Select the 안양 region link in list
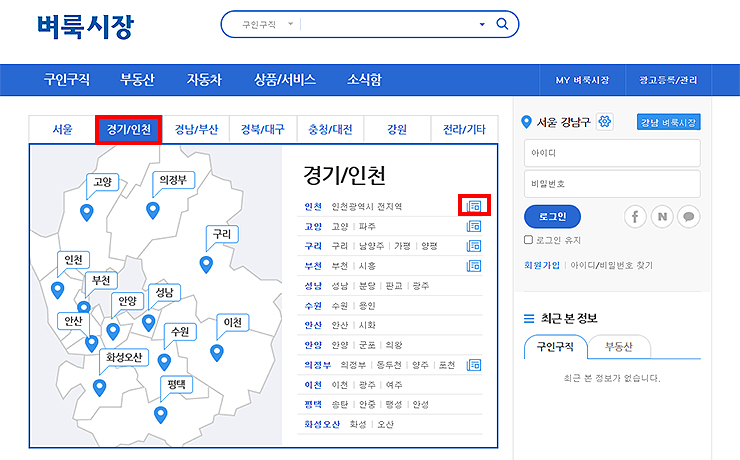 [313, 345]
